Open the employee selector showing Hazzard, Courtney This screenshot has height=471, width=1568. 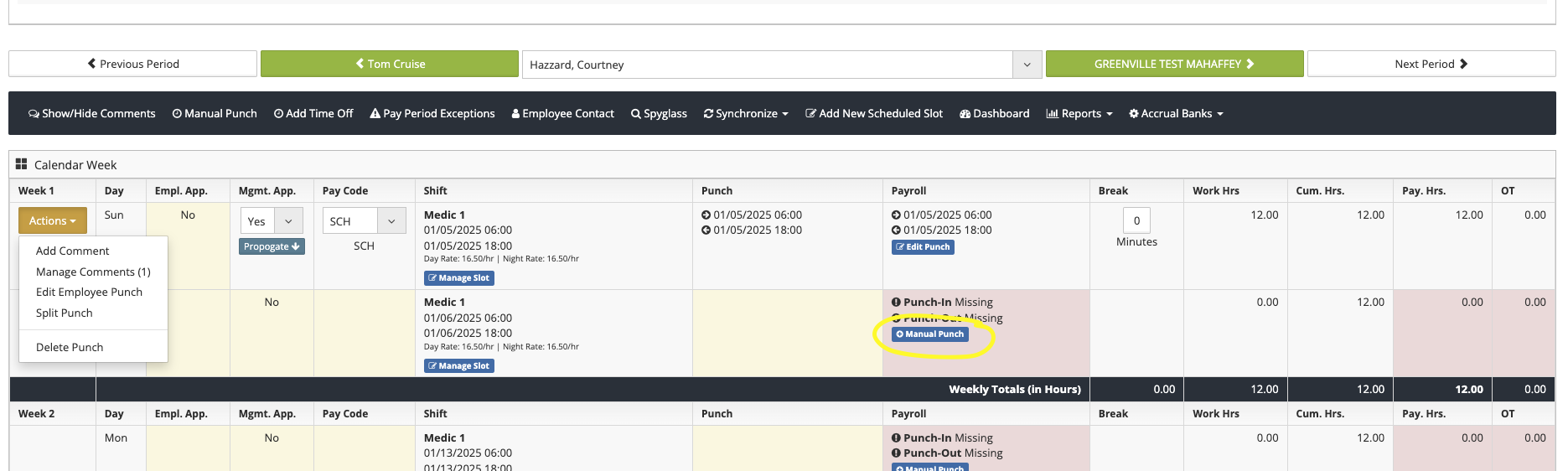pos(781,65)
